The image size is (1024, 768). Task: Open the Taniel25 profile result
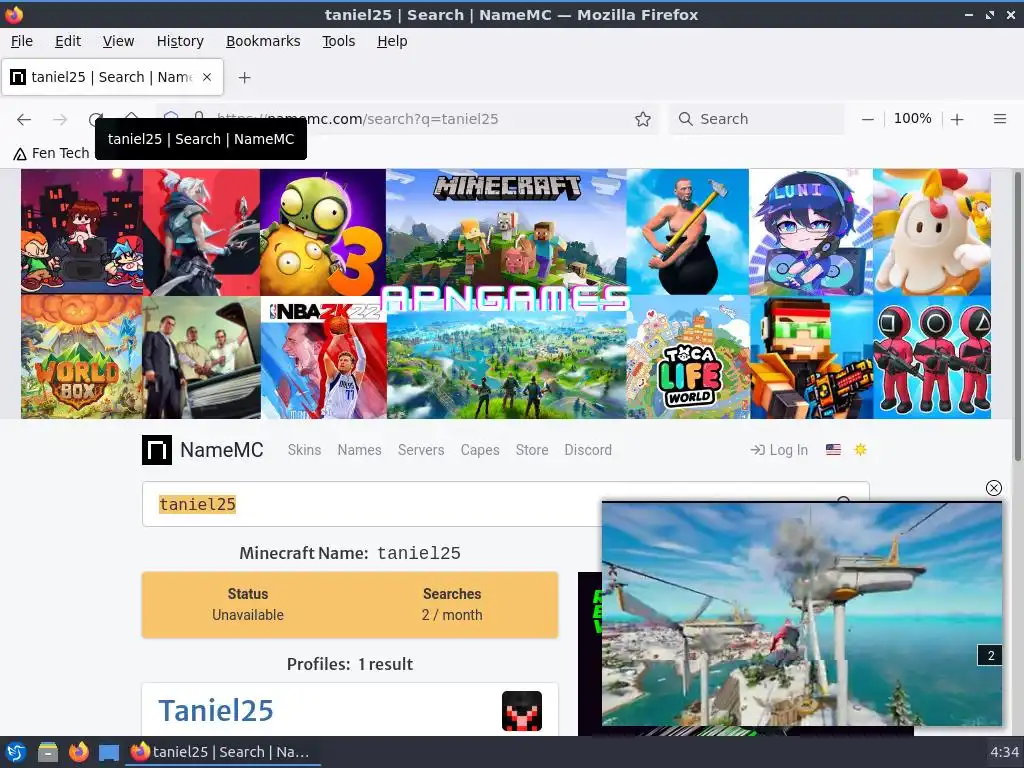pos(216,711)
